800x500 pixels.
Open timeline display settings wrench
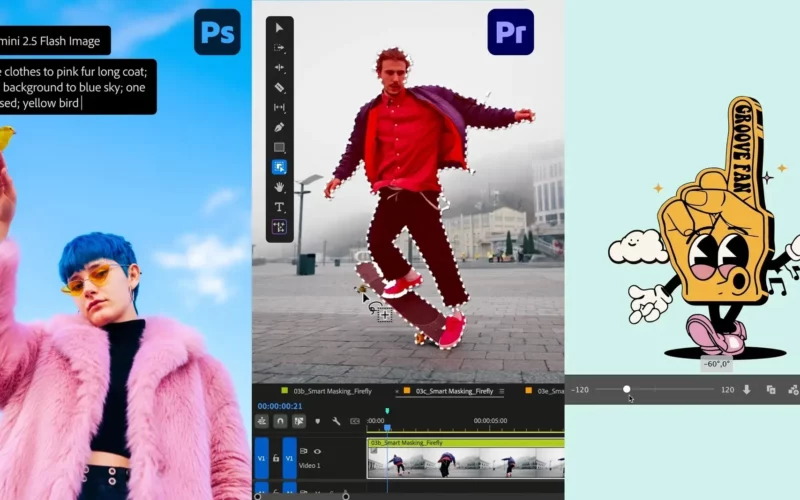coord(336,421)
